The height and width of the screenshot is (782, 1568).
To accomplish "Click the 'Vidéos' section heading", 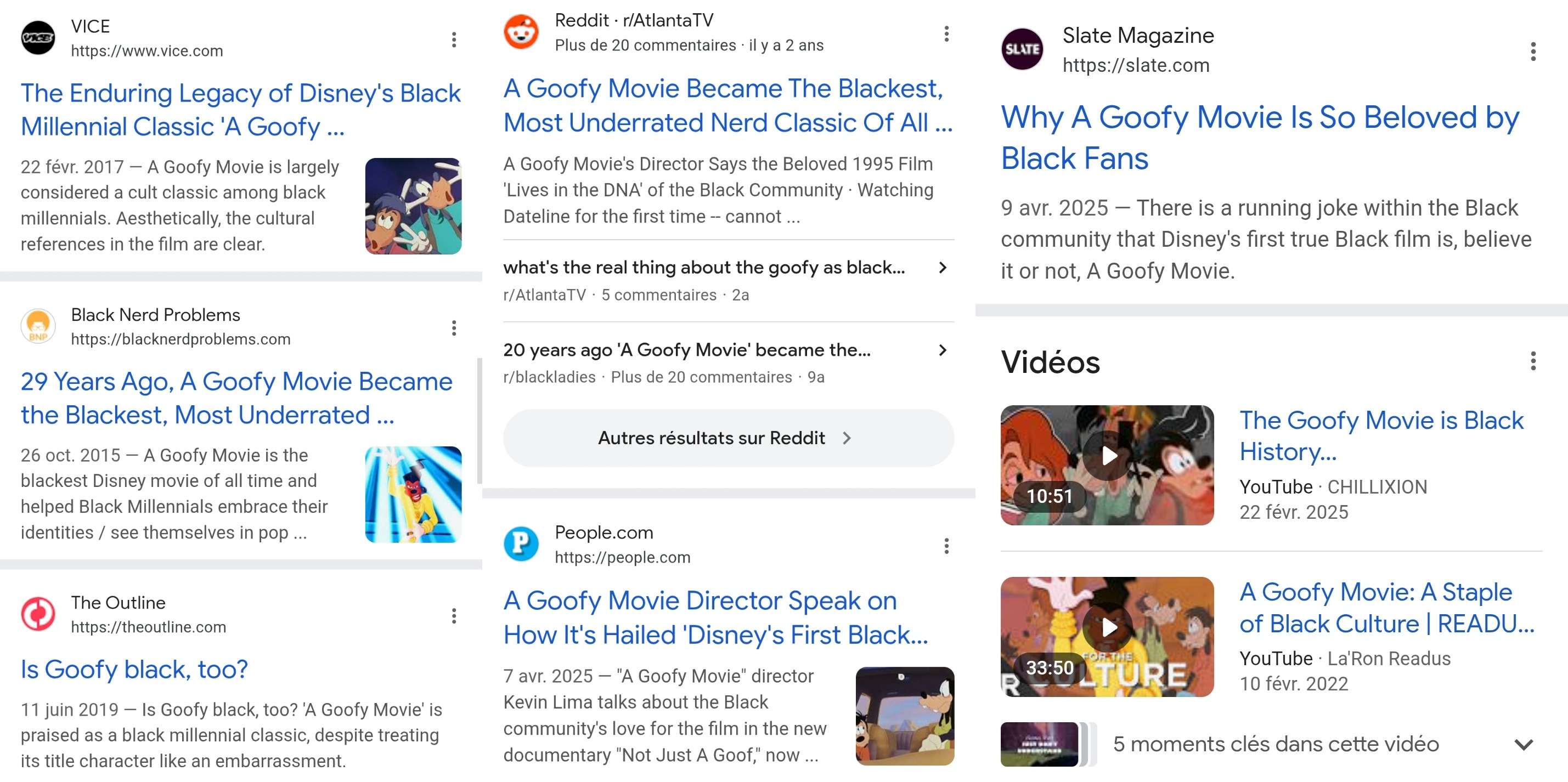I will (1050, 362).
